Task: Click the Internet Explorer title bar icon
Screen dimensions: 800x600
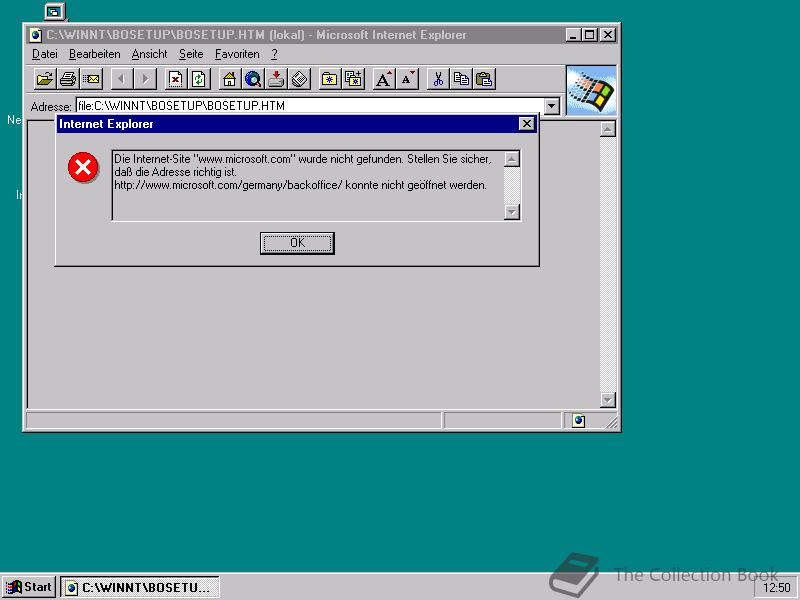Action: pos(35,35)
